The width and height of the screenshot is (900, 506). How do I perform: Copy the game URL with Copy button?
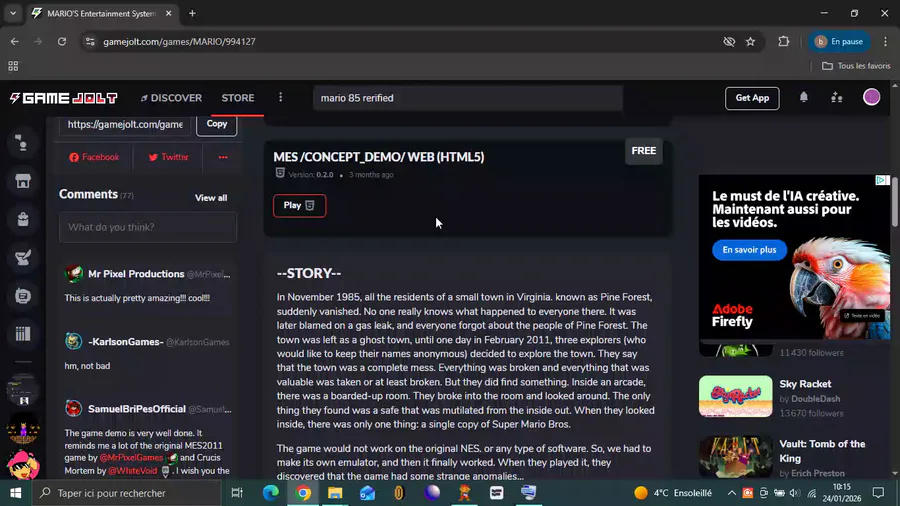point(216,124)
